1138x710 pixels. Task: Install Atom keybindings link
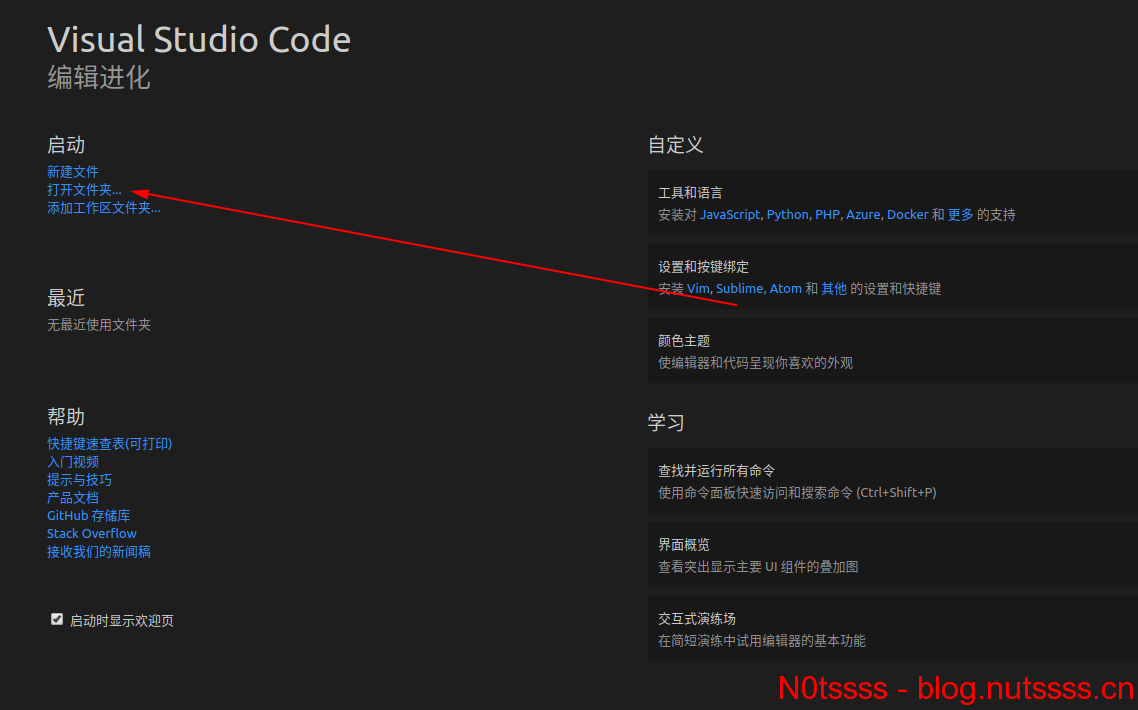[785, 289]
